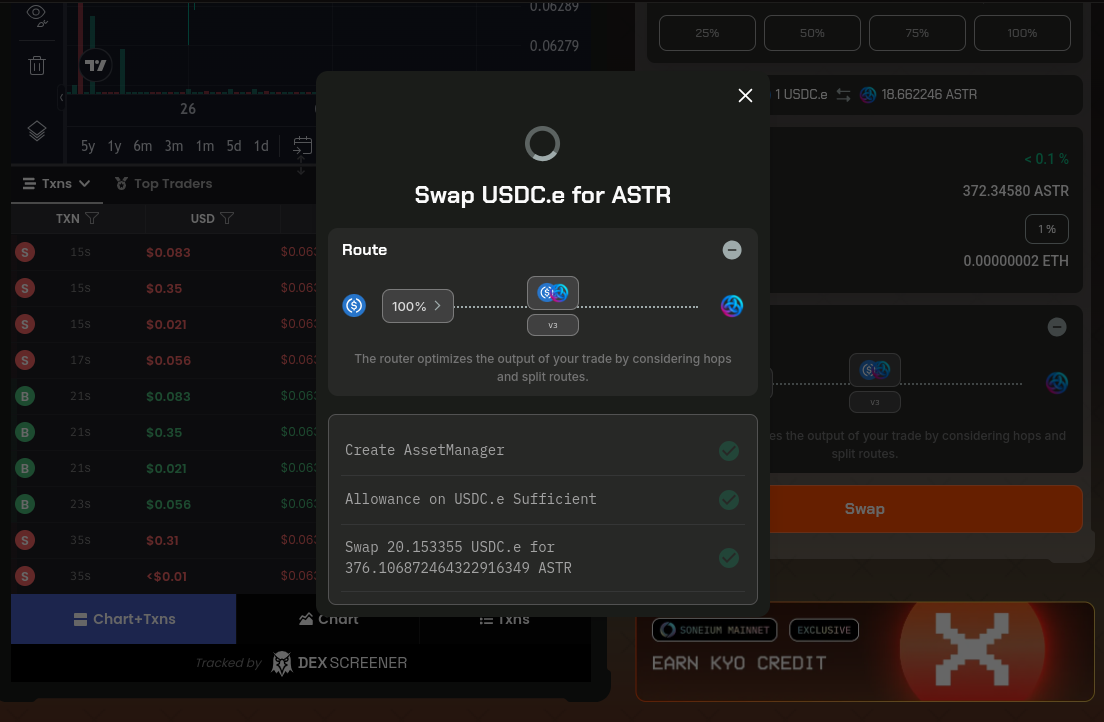Click the EXCLUSIVE badge on banner

824,630
